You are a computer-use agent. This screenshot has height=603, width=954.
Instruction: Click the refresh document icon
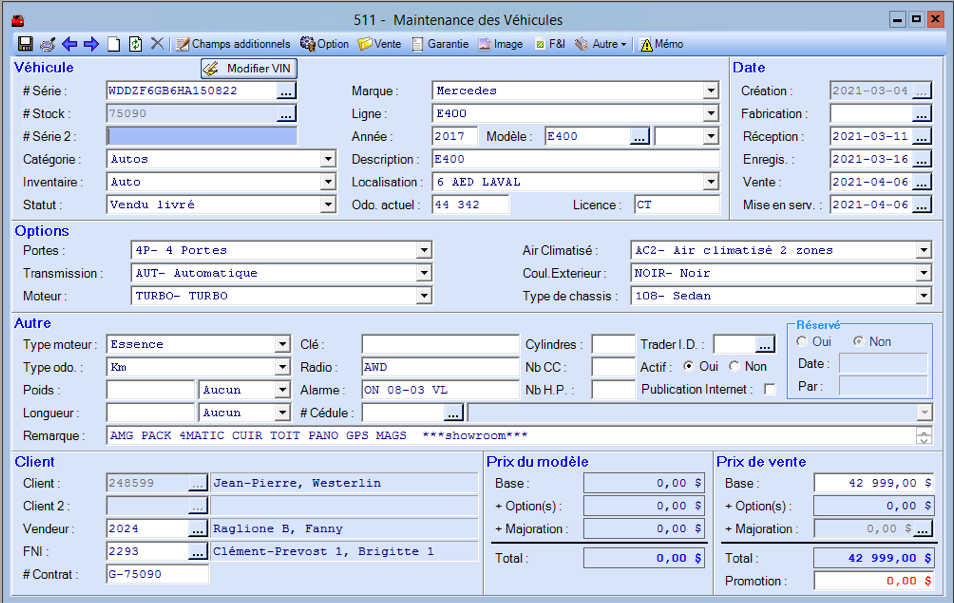tap(135, 44)
